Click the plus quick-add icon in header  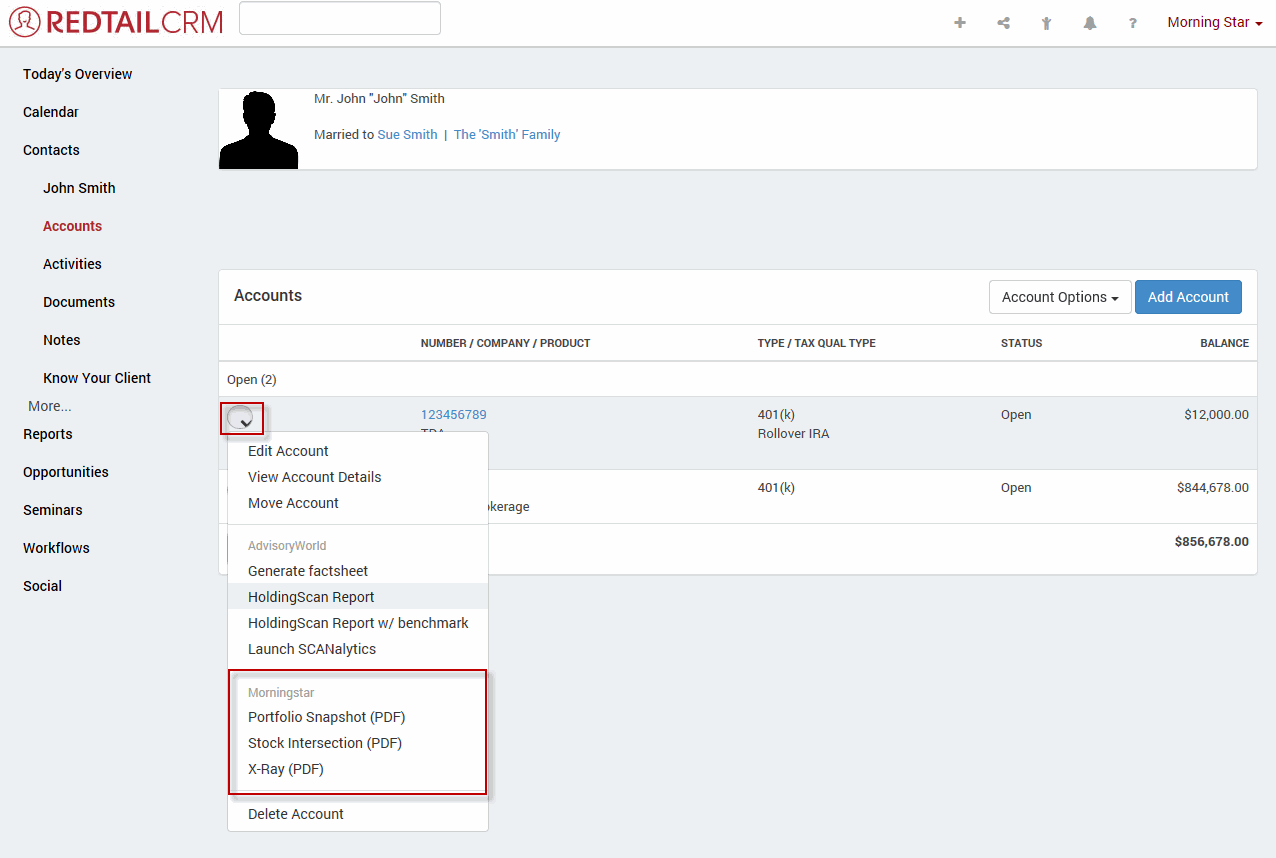(x=960, y=23)
